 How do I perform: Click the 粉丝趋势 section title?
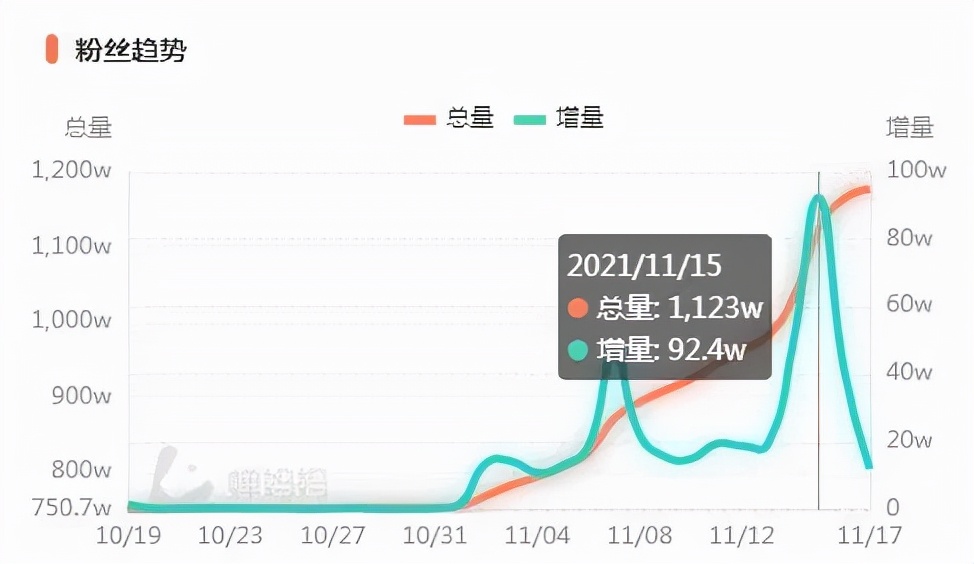coord(130,50)
